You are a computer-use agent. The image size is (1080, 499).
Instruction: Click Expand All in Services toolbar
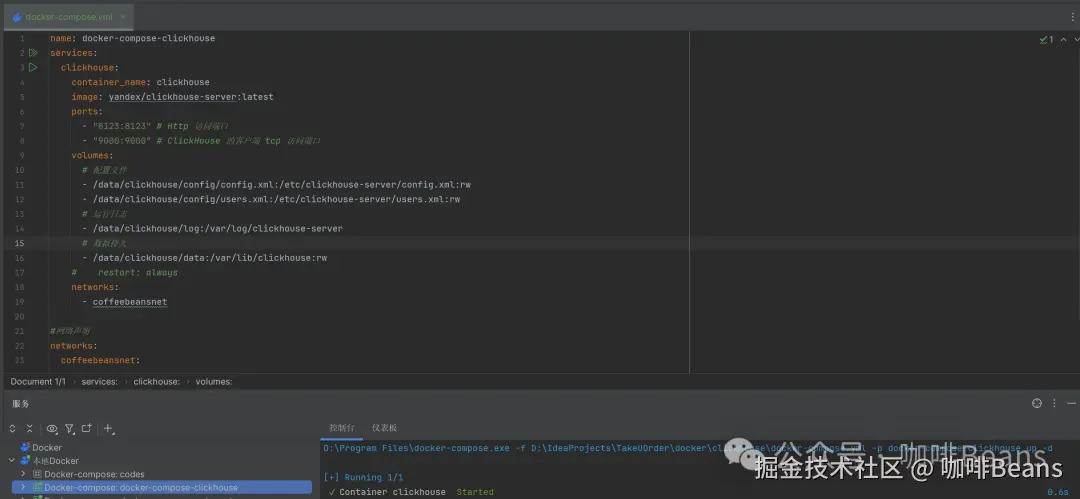(x=12, y=429)
